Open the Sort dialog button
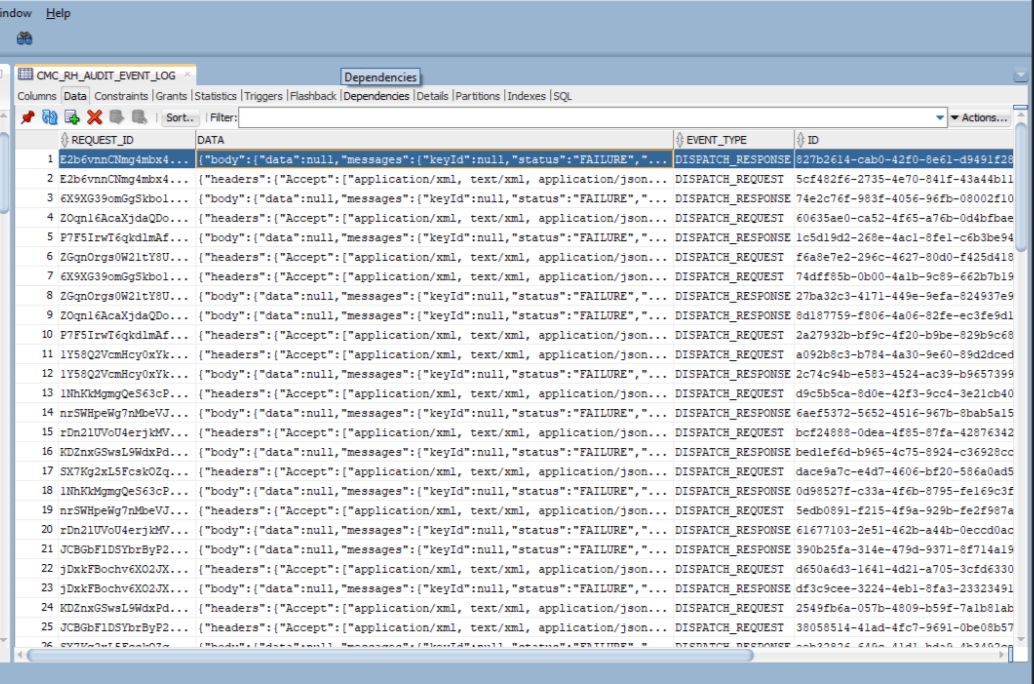1034x684 pixels. point(181,118)
